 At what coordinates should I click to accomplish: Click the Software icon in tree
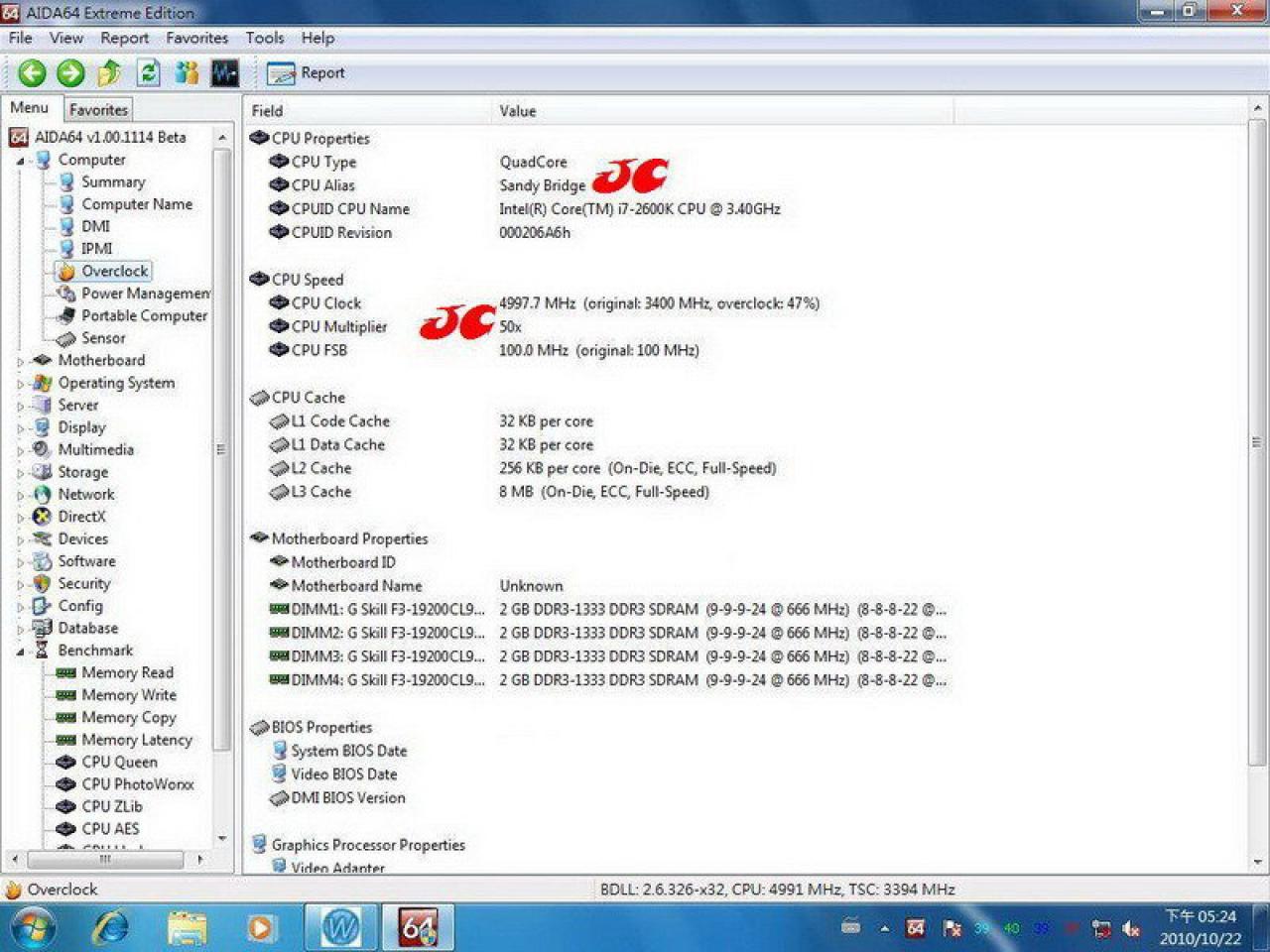[x=42, y=561]
